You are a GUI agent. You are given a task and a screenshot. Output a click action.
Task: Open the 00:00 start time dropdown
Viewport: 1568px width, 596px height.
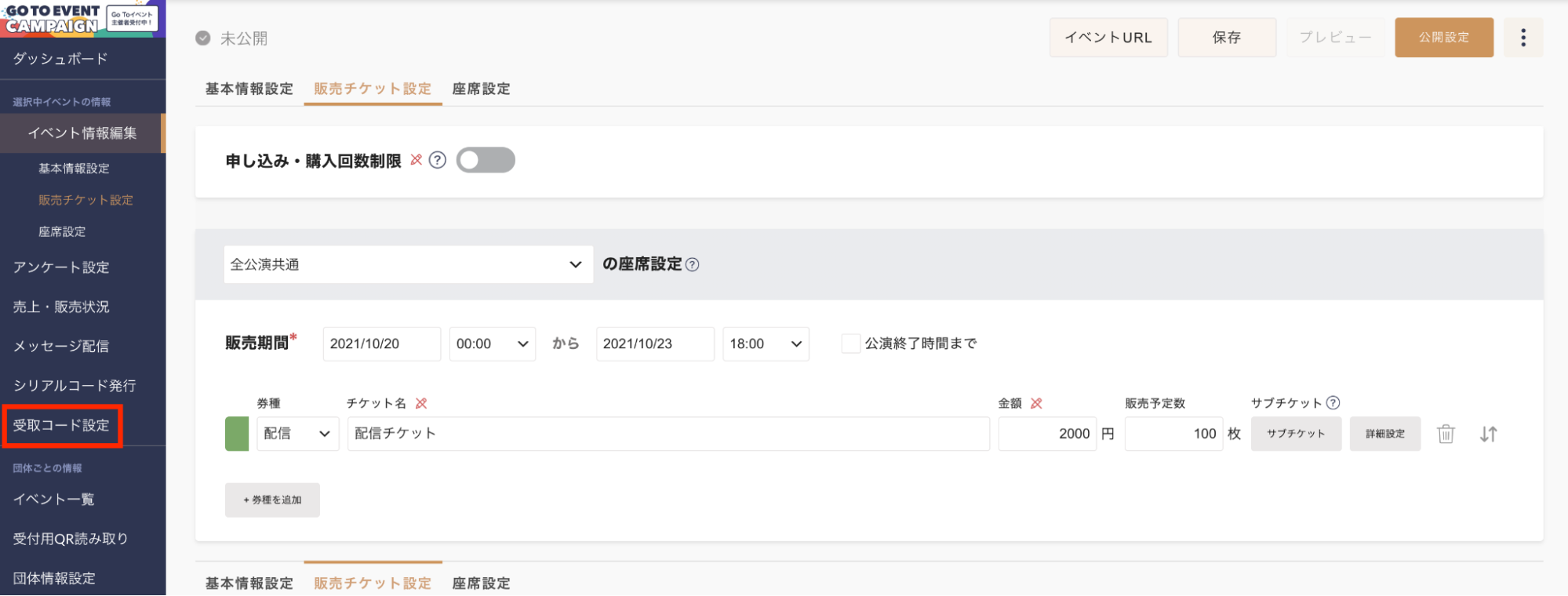tap(493, 344)
